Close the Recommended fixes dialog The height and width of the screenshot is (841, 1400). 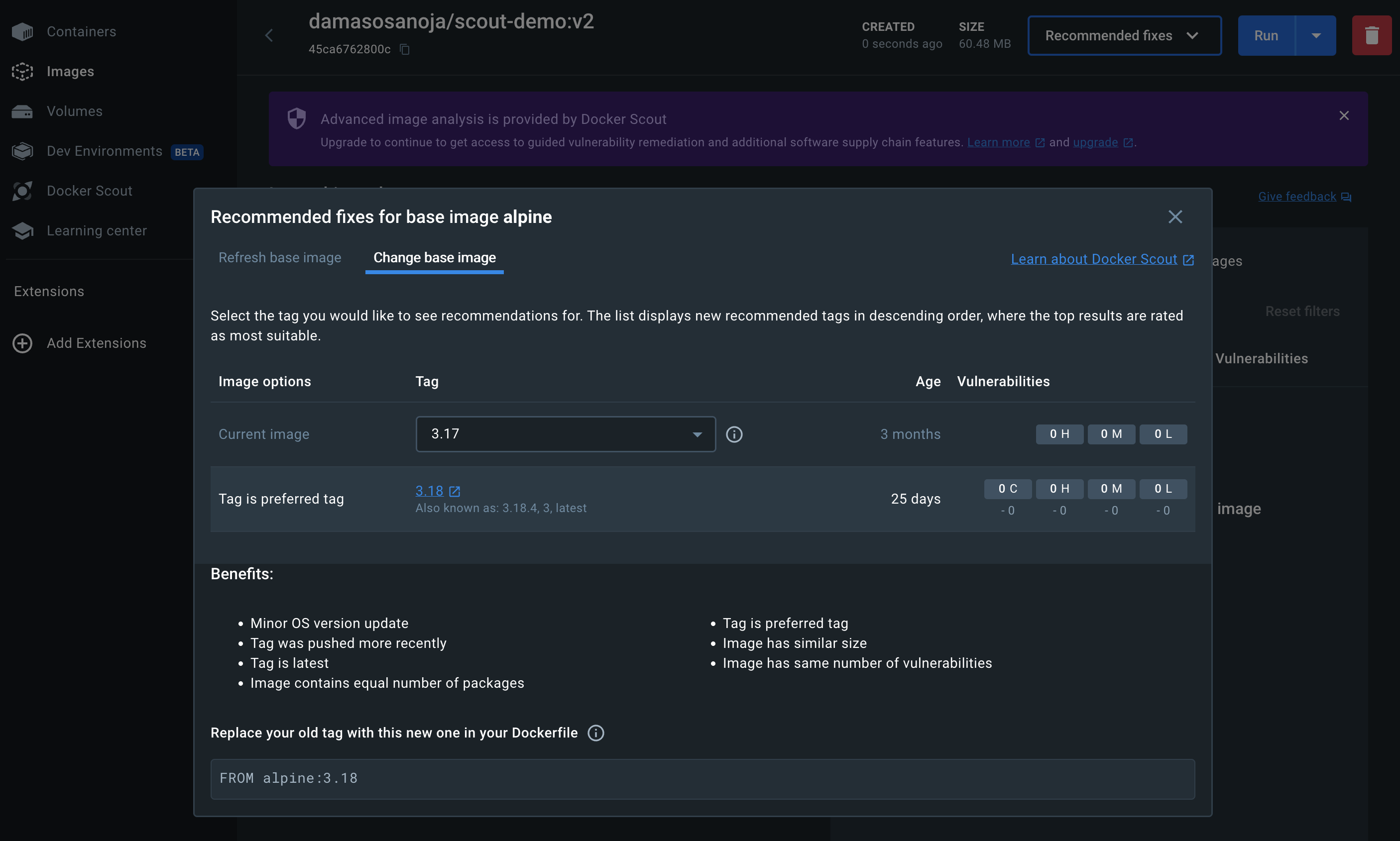coord(1175,217)
